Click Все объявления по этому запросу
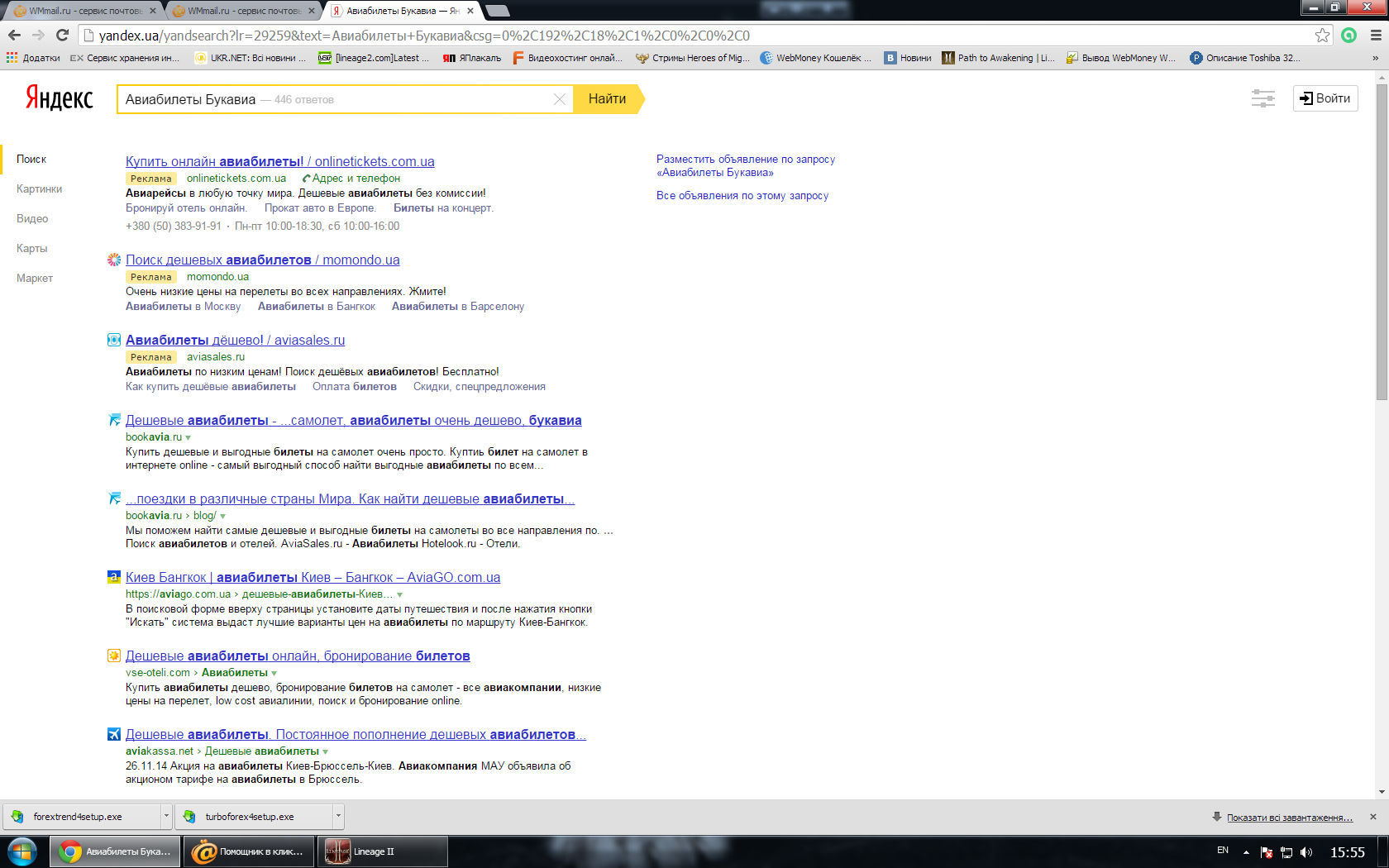The image size is (1389, 868). (742, 196)
